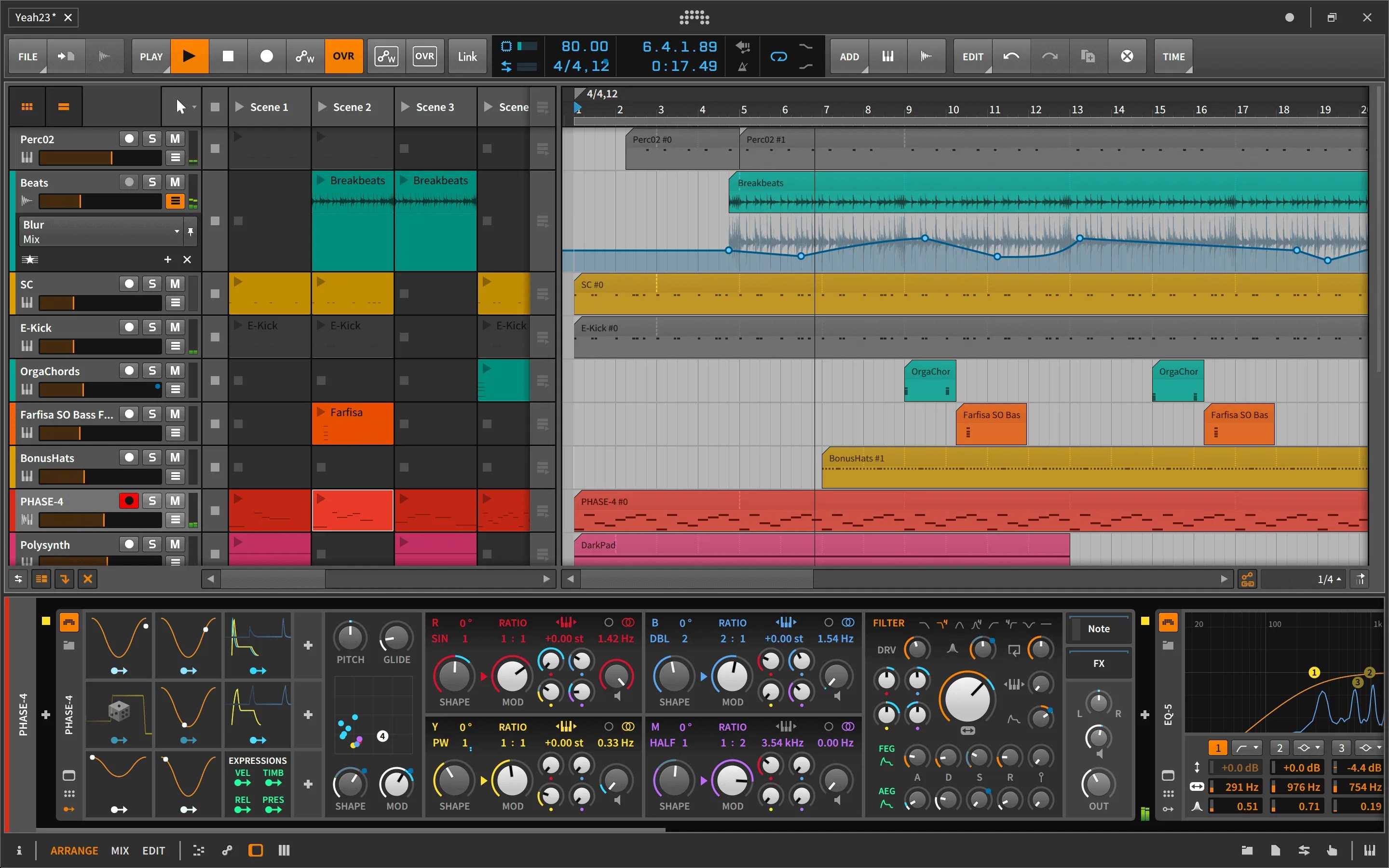Expand the FILE menu options

(x=27, y=56)
